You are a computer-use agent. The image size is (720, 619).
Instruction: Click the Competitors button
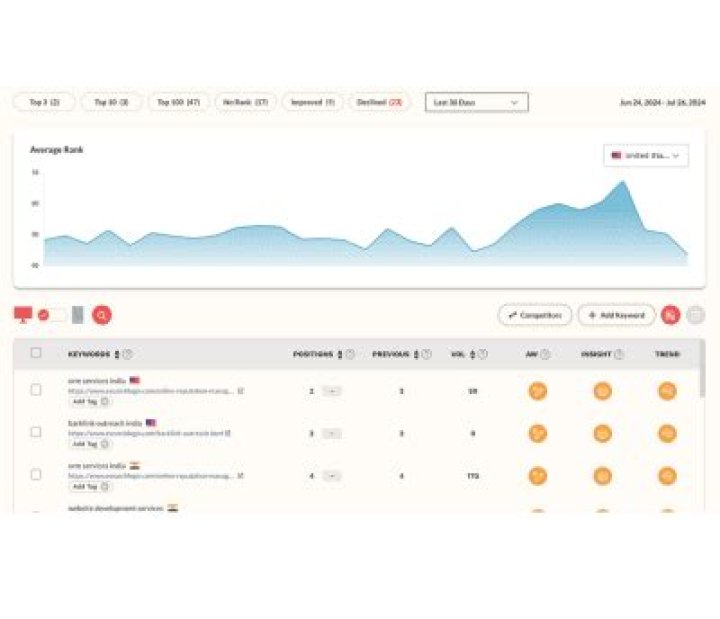(x=535, y=315)
